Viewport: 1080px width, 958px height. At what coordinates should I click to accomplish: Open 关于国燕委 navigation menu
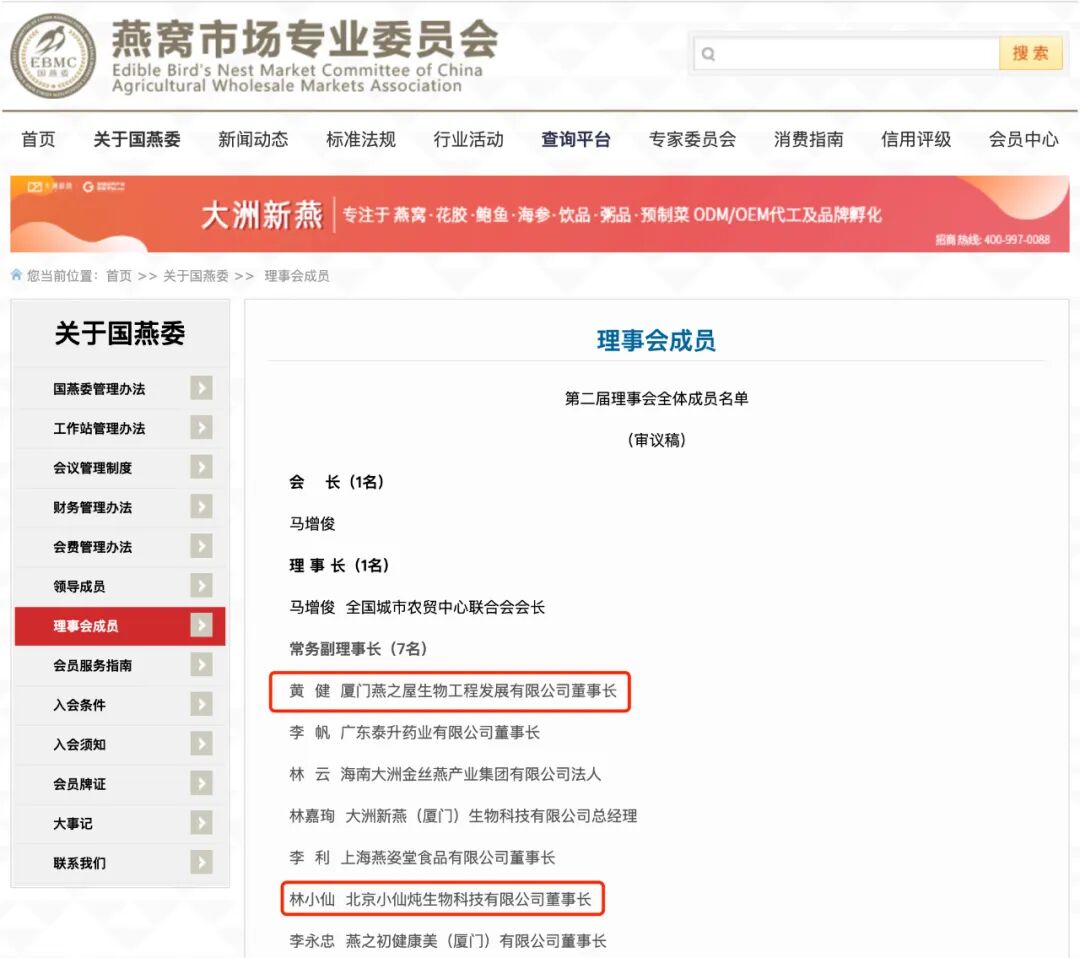[136, 139]
